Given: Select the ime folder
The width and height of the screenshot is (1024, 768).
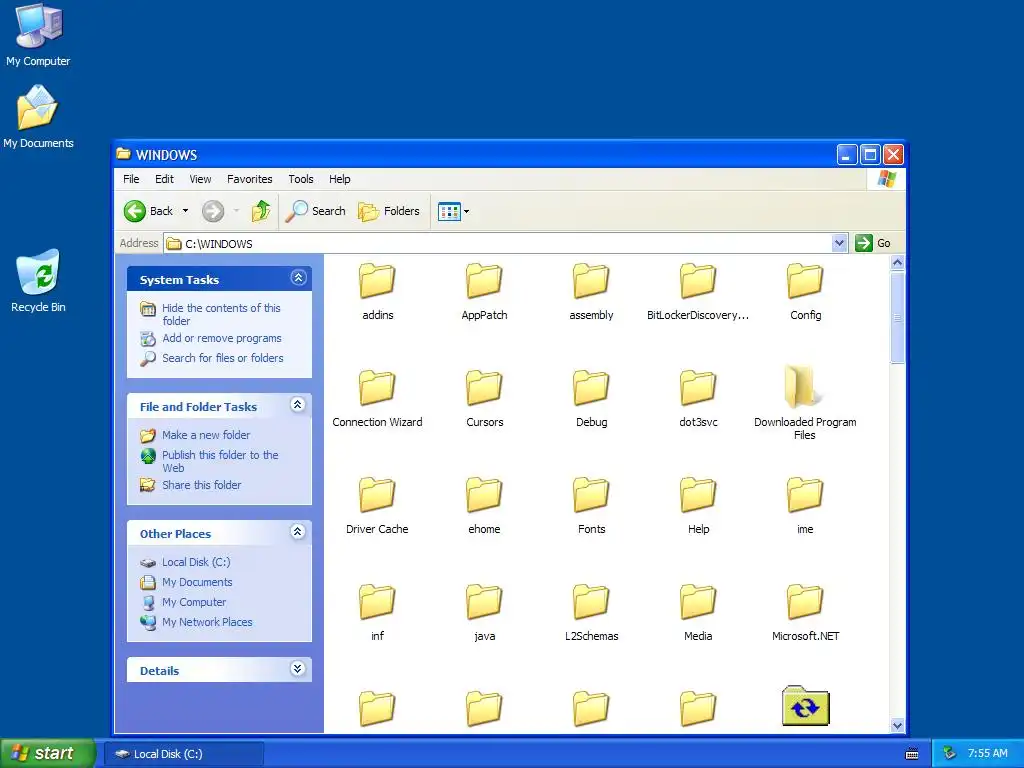Looking at the screenshot, I should click(805, 505).
